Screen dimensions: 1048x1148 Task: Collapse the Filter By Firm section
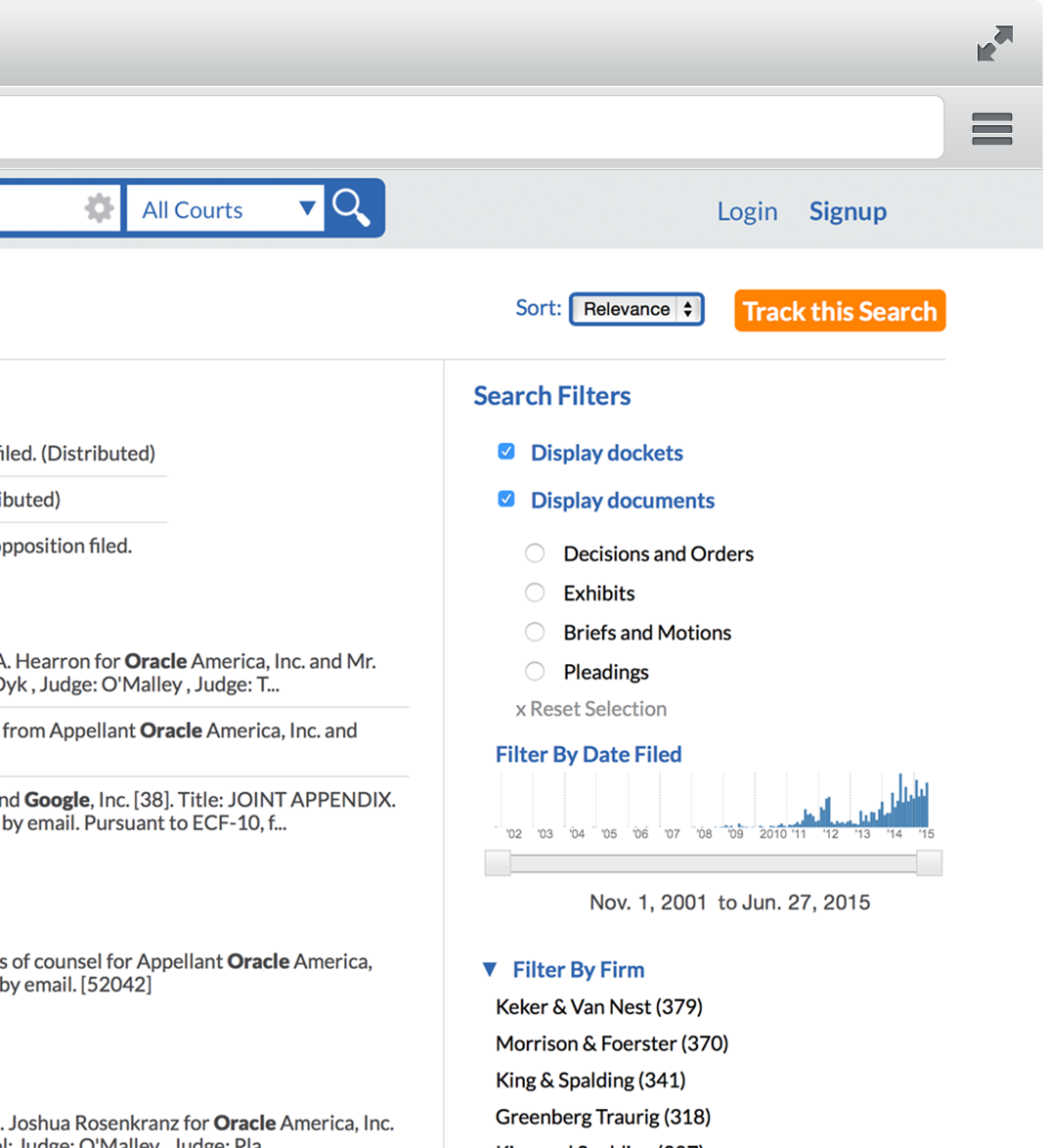click(490, 969)
